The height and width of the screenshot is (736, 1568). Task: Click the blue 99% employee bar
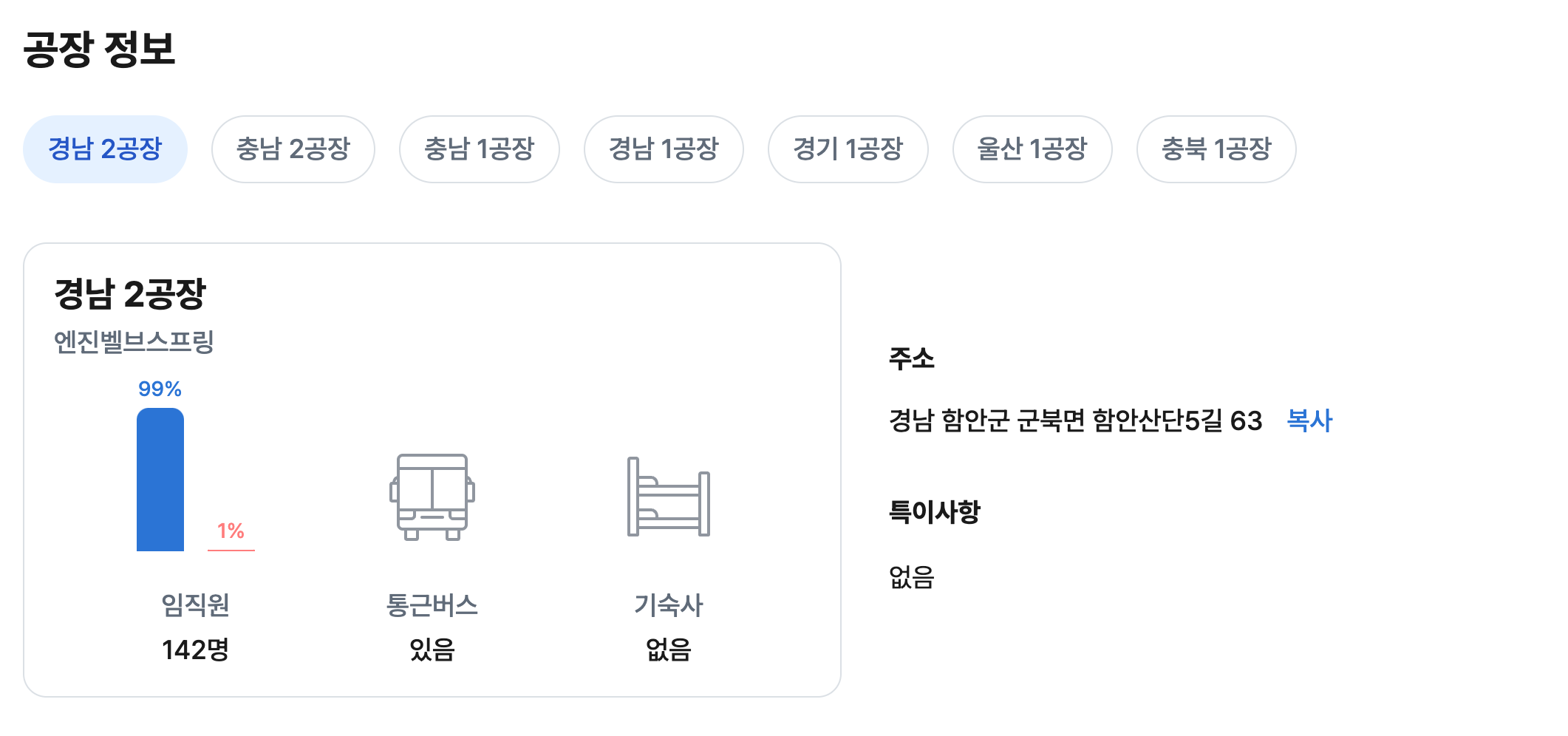coord(160,480)
